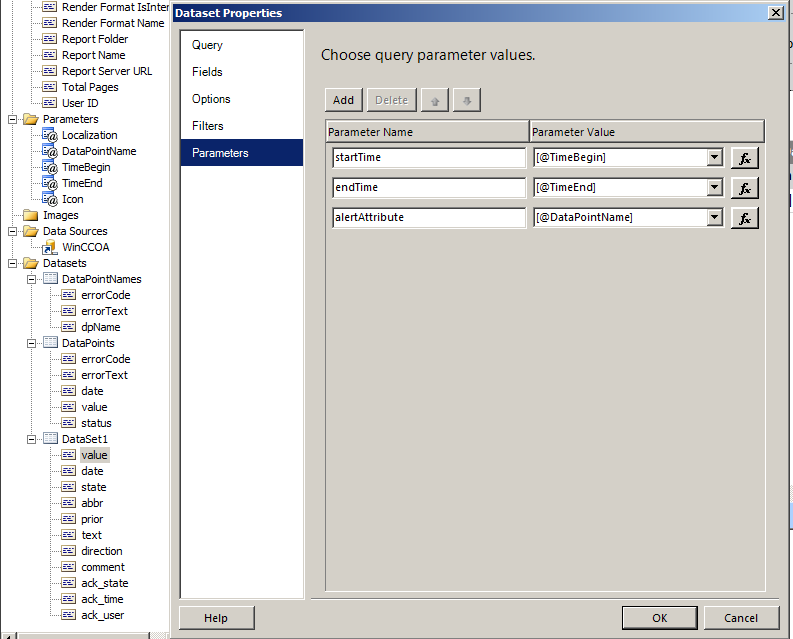Select the TimeBegin parameter in tree
This screenshot has width=793, height=639.
[86, 167]
